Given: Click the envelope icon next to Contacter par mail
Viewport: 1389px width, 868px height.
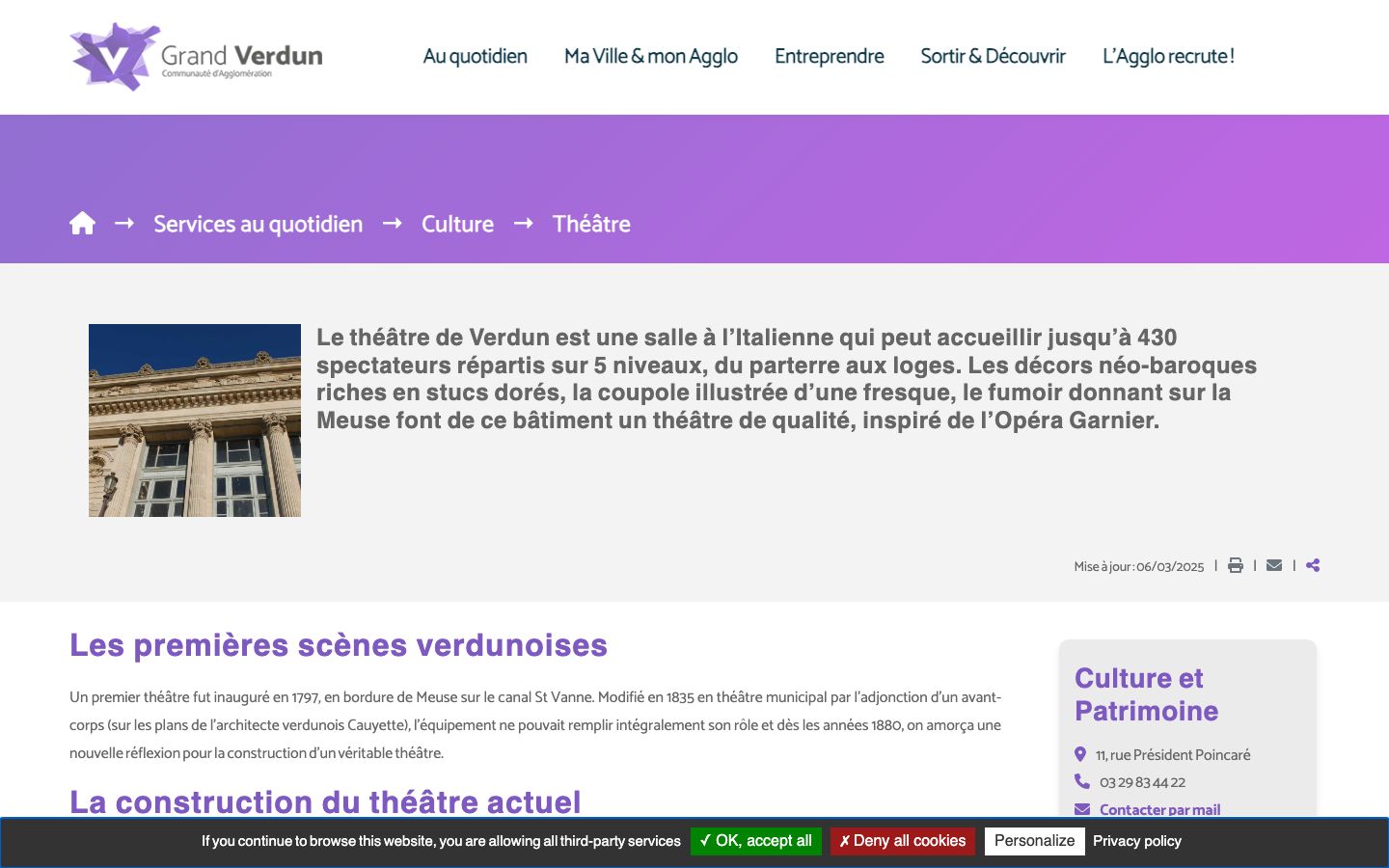Looking at the screenshot, I should click(1082, 809).
